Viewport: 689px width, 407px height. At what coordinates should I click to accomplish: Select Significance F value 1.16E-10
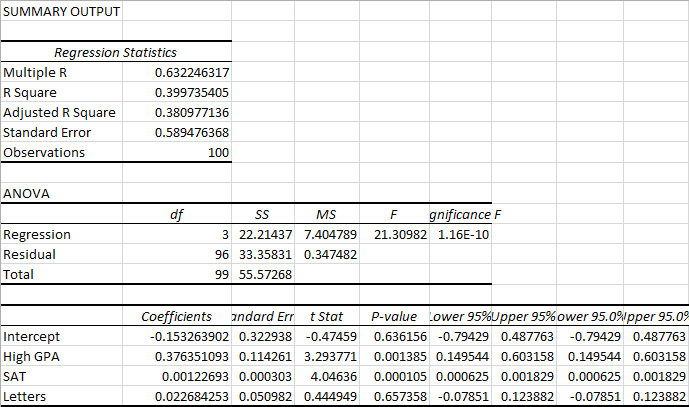coord(461,234)
